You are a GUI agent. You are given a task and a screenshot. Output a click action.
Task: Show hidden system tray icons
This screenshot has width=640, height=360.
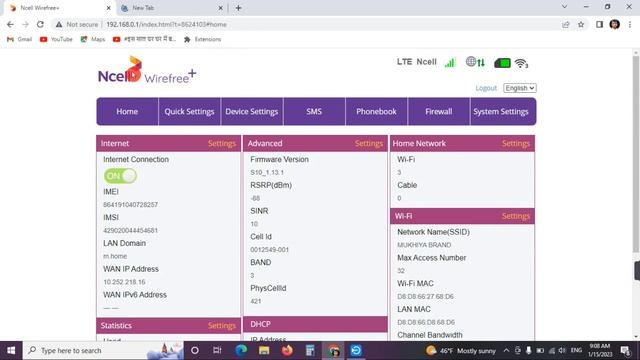[x=506, y=351]
